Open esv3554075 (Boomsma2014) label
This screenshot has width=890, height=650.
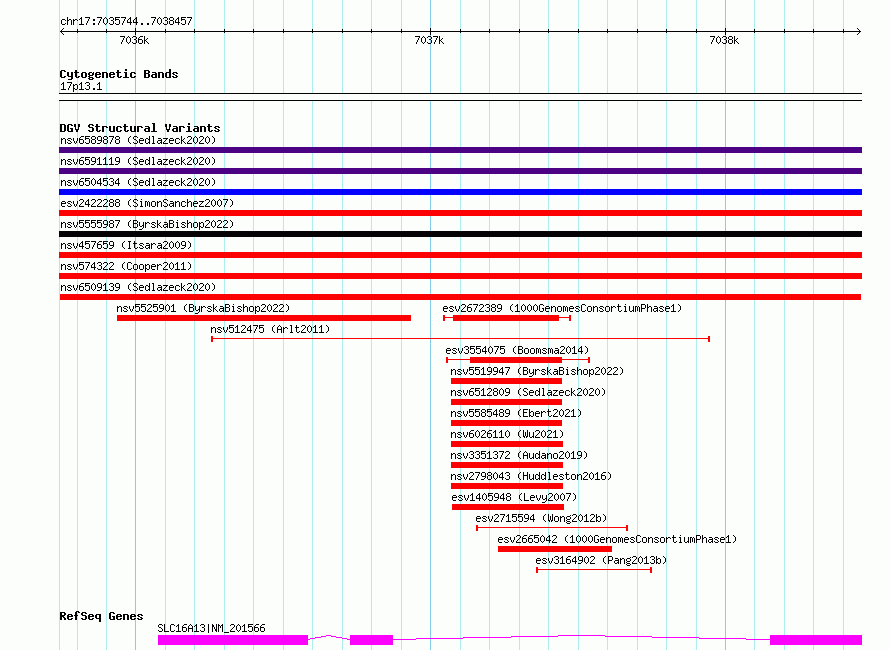coord(517,350)
